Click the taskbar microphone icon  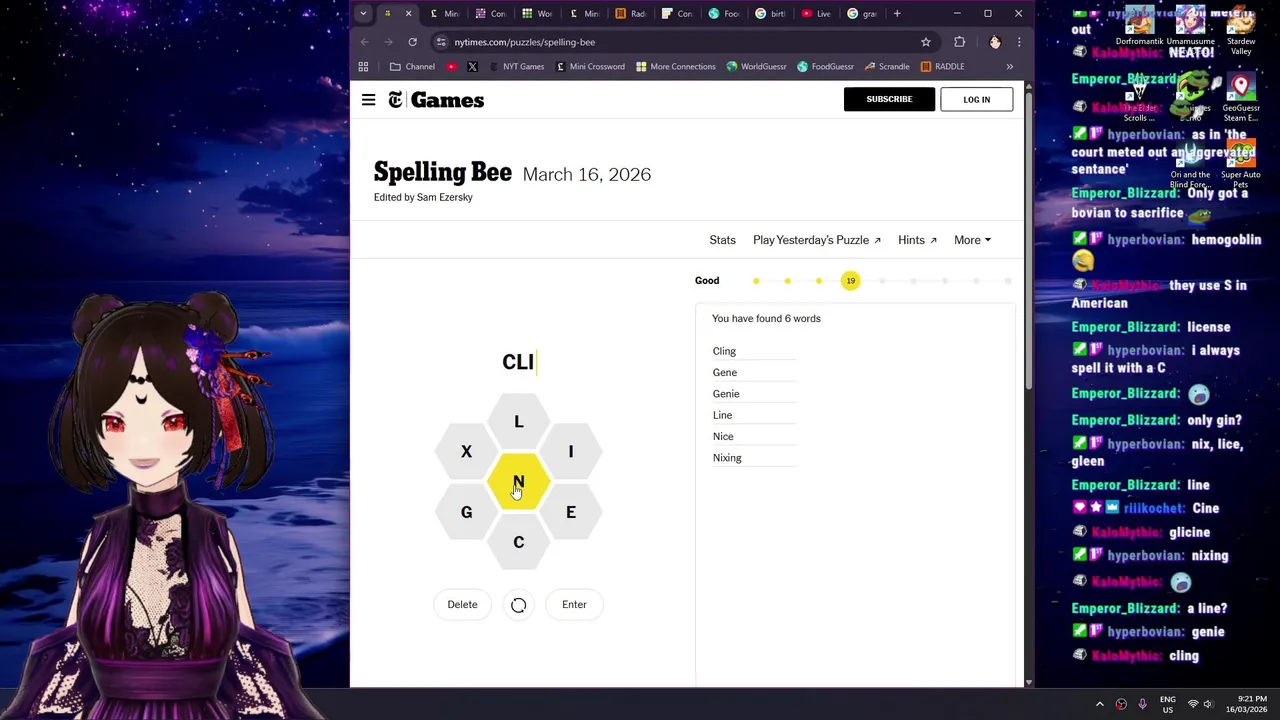pos(1142,704)
